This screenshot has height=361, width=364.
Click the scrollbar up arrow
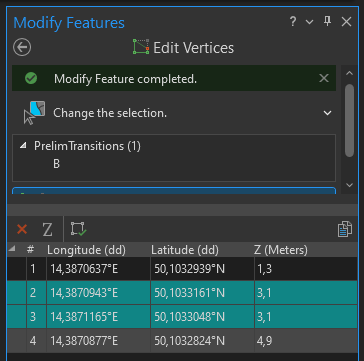click(349, 73)
